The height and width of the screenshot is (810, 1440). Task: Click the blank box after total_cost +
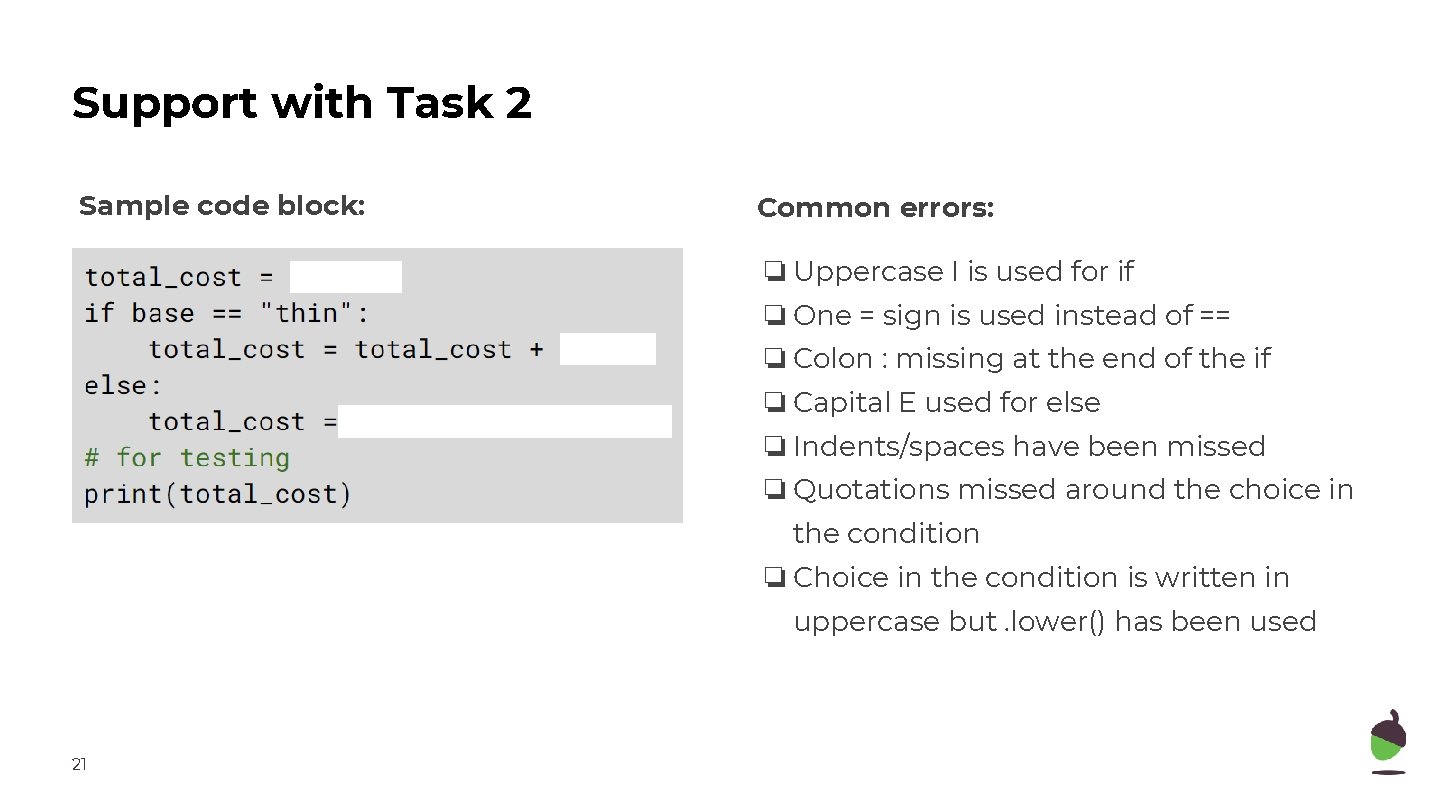pyautogui.click(x=608, y=349)
